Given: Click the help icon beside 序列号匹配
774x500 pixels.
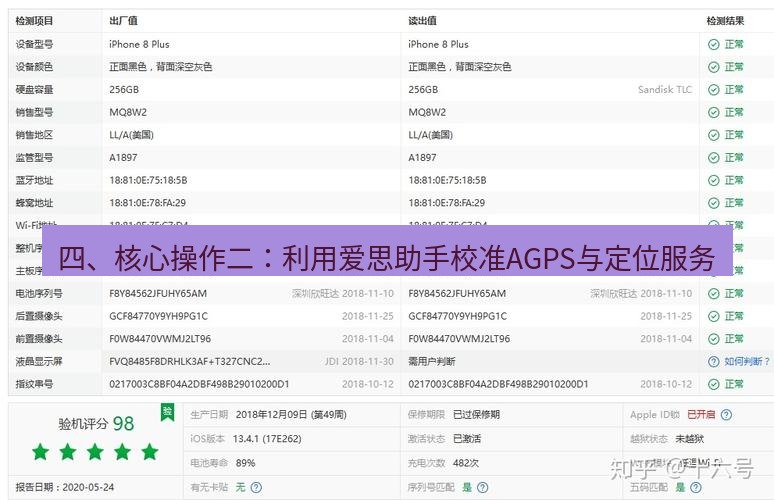Looking at the screenshot, I should (x=483, y=488).
